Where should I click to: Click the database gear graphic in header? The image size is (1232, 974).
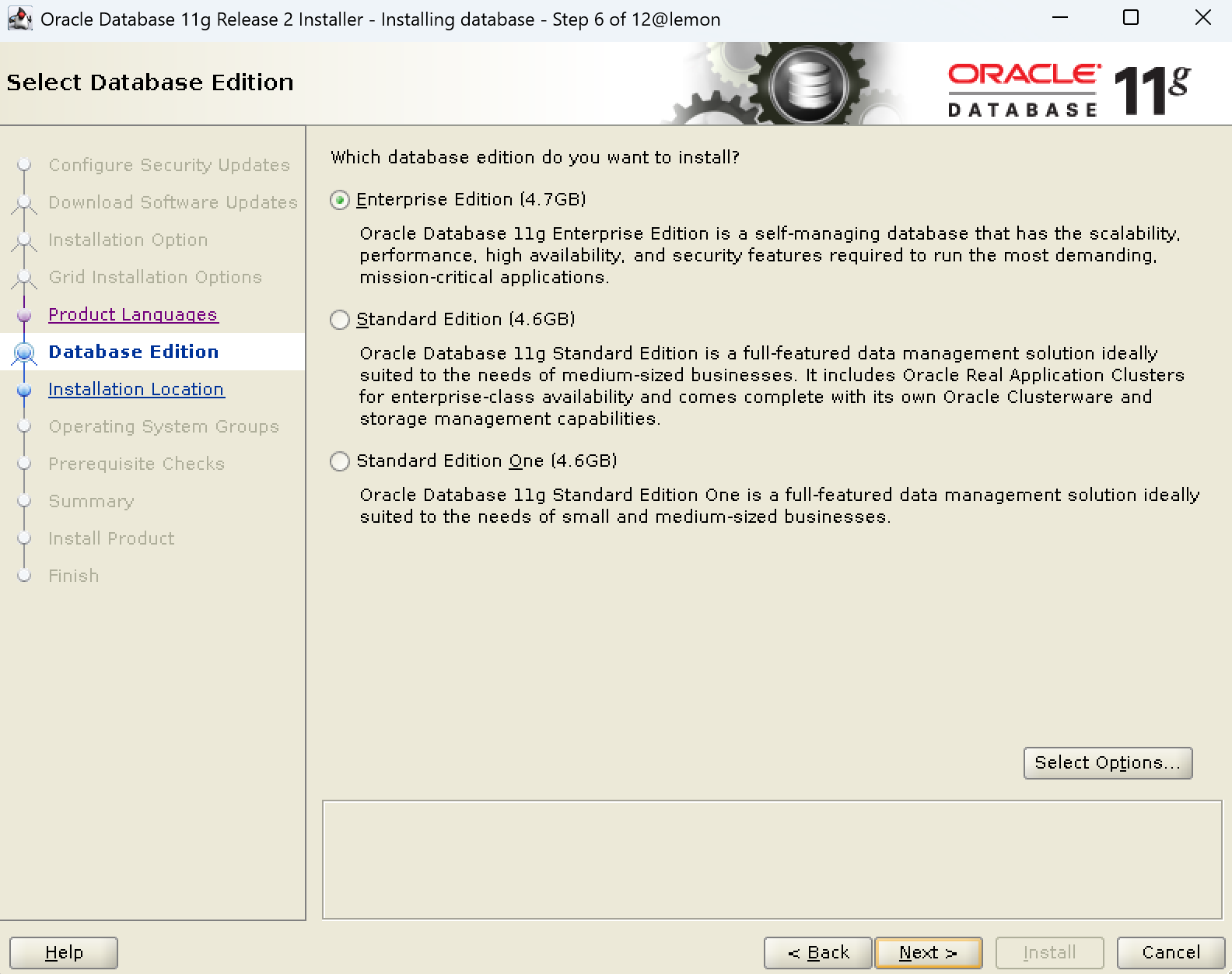click(x=809, y=83)
